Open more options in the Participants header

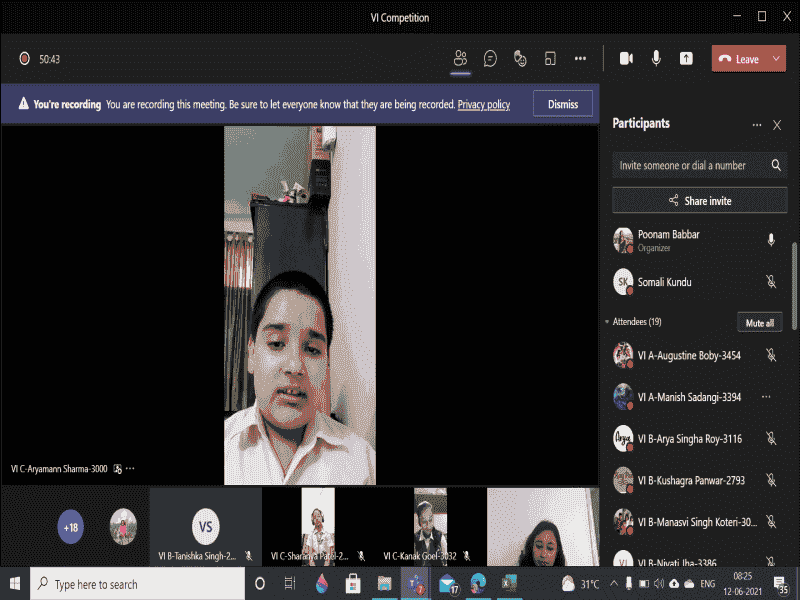click(x=757, y=125)
